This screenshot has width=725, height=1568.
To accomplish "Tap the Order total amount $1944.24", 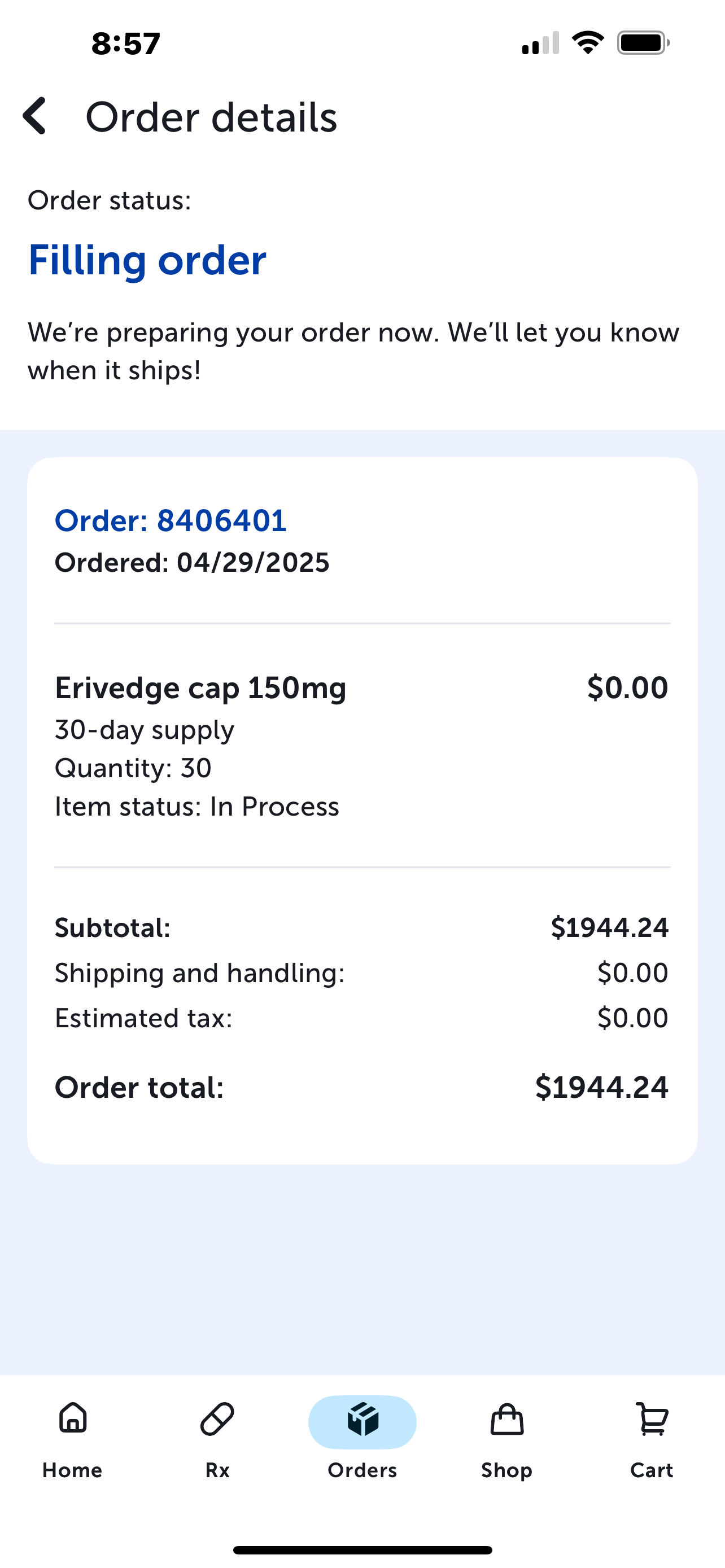I will (601, 1087).
